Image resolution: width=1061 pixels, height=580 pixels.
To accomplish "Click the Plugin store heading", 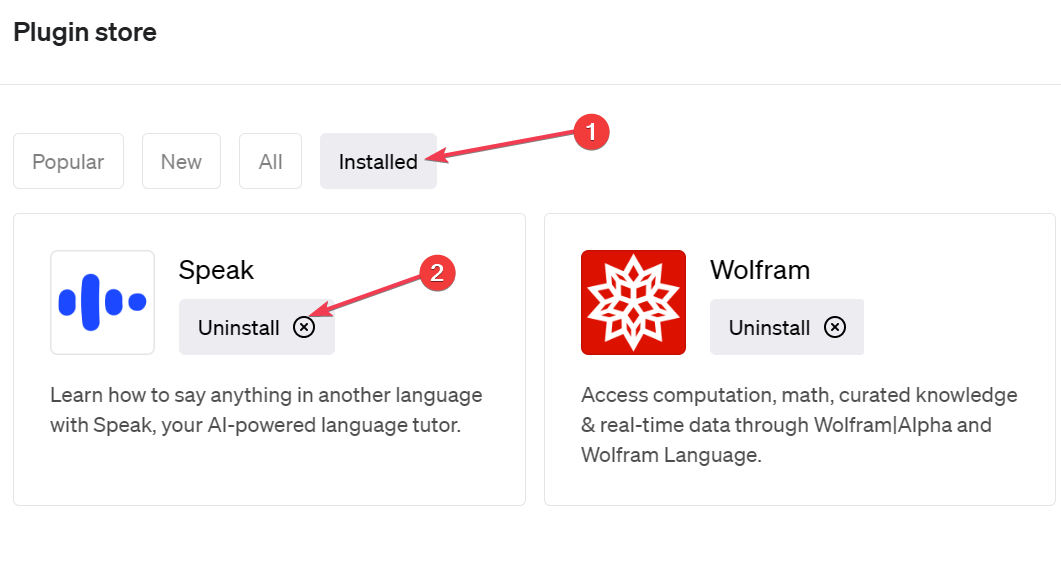I will click(85, 32).
